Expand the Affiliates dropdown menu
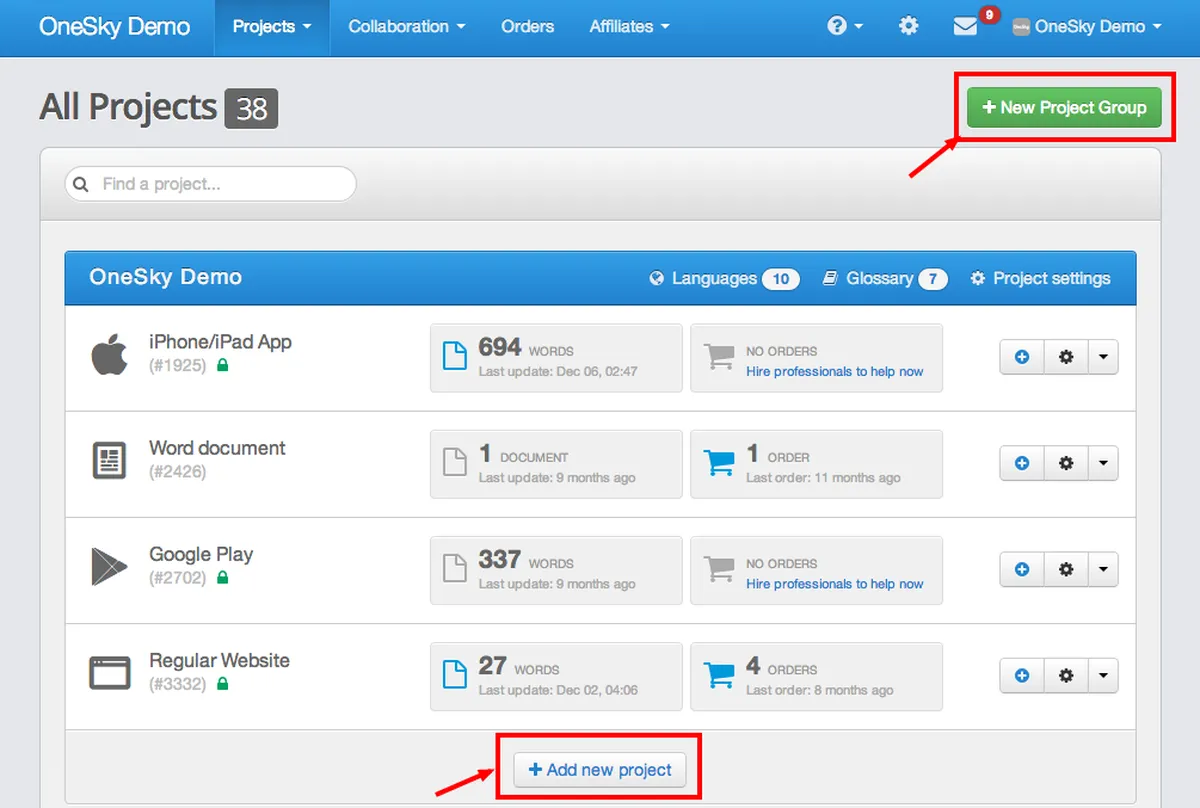Viewport: 1200px width, 808px height. coord(630,27)
